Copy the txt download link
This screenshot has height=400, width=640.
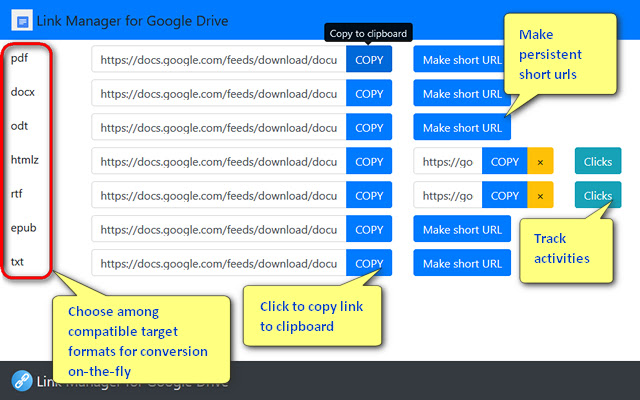(369, 262)
